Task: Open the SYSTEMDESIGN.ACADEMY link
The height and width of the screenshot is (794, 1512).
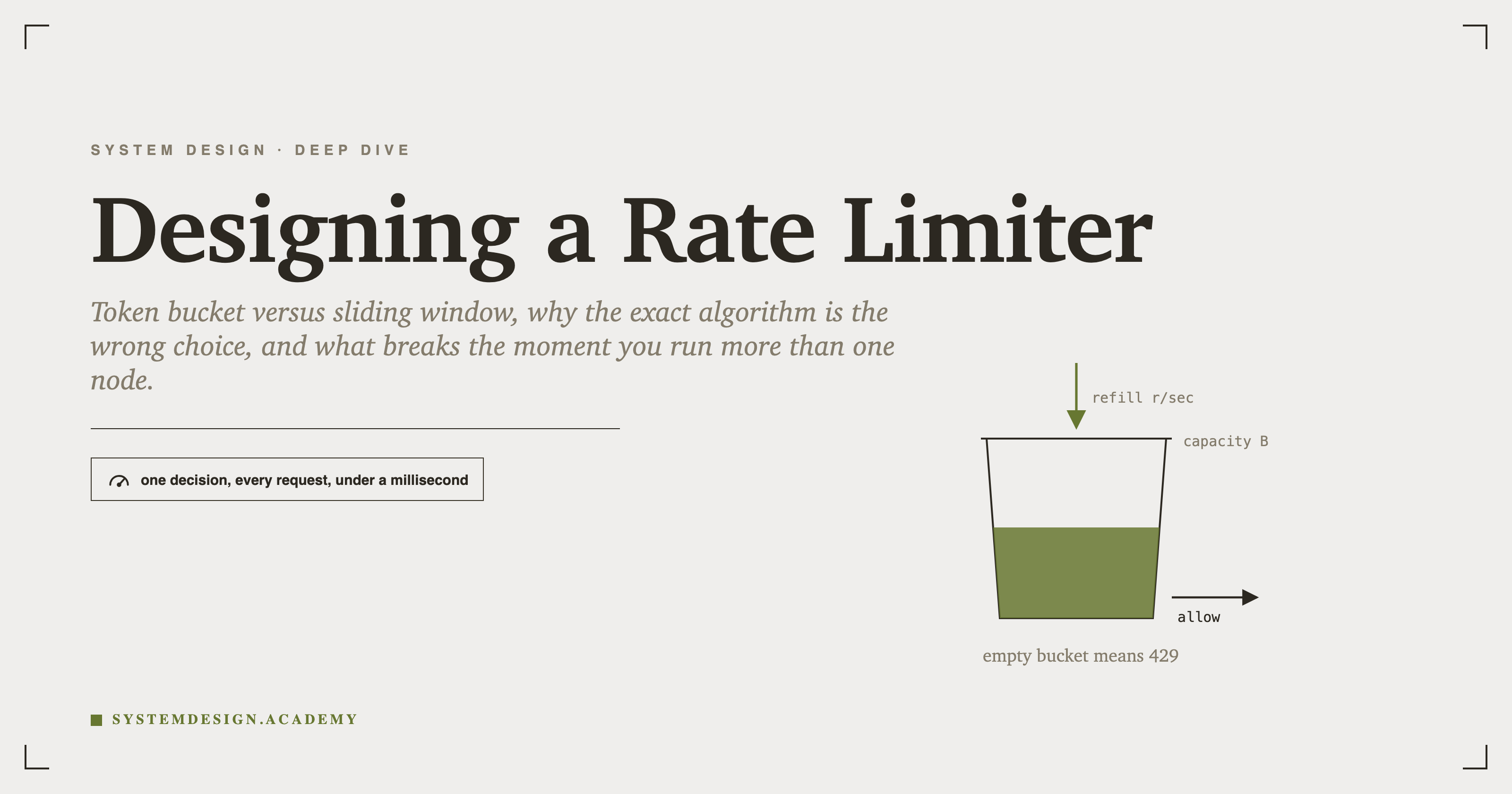Action: pos(235,719)
